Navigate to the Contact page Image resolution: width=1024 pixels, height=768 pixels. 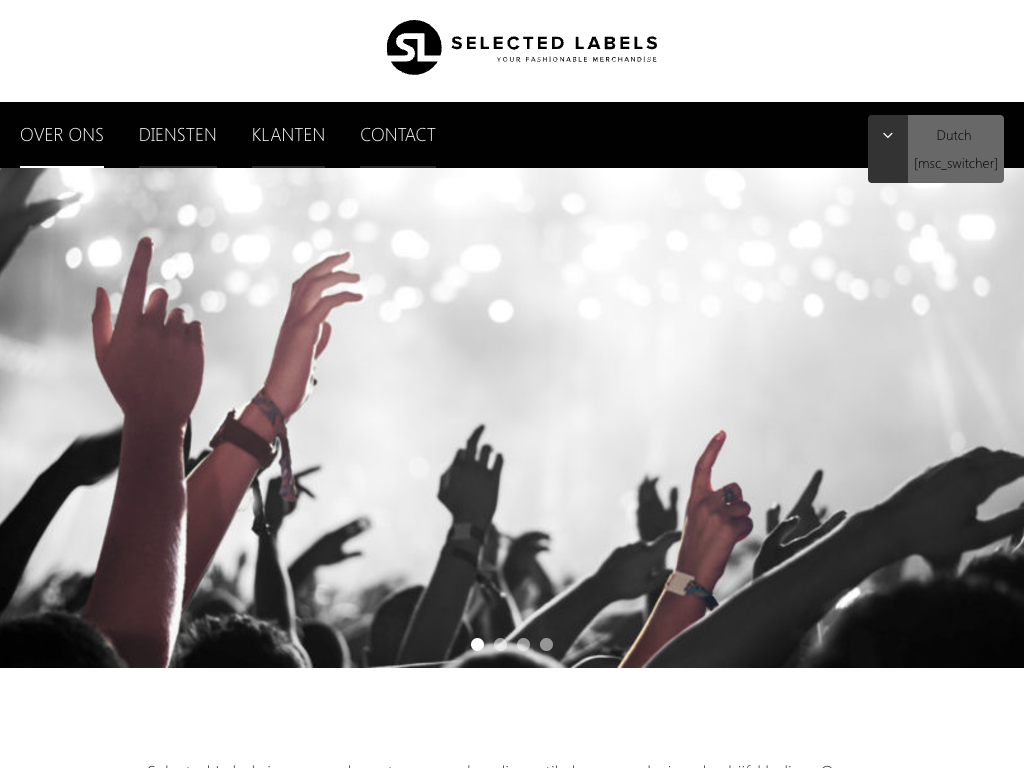click(398, 135)
